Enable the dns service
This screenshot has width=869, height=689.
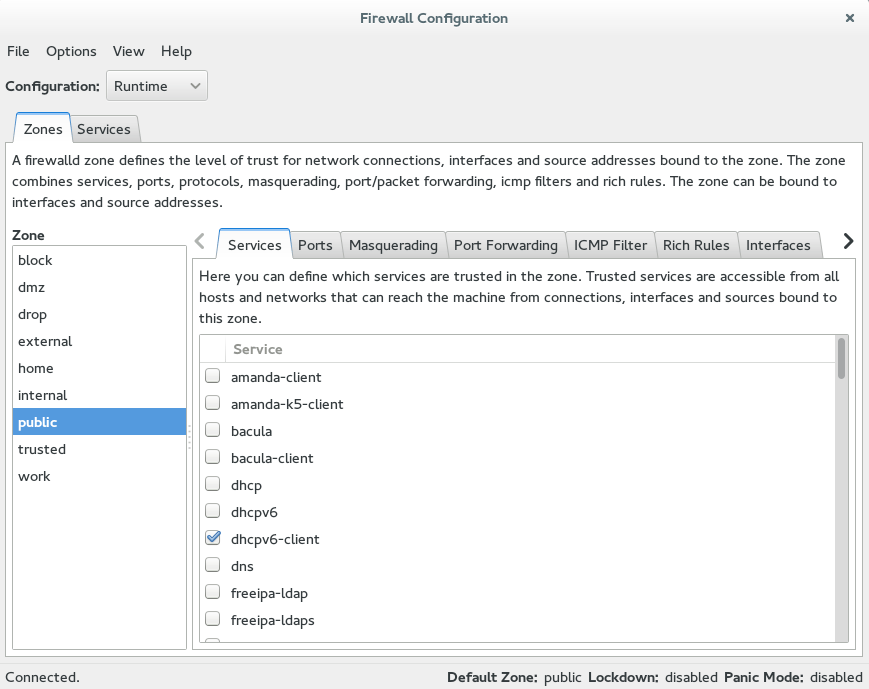click(212, 565)
